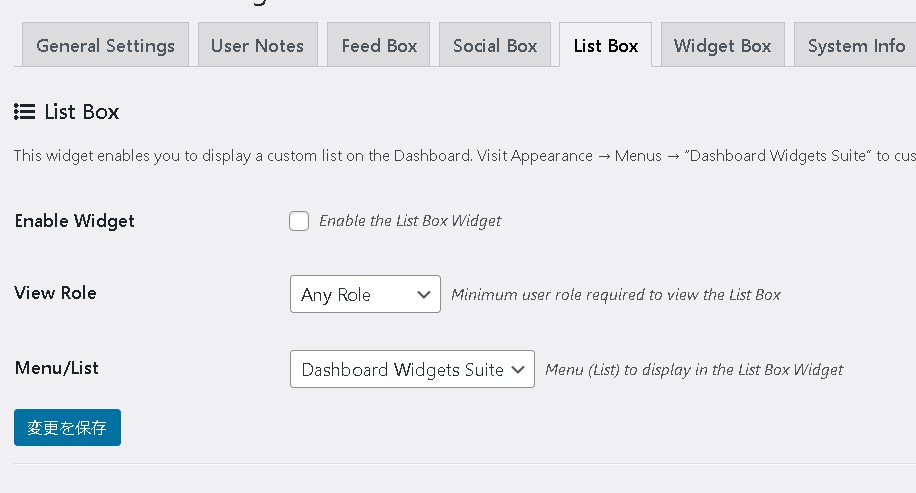
Task: Select the Social Box tab
Action: [495, 46]
